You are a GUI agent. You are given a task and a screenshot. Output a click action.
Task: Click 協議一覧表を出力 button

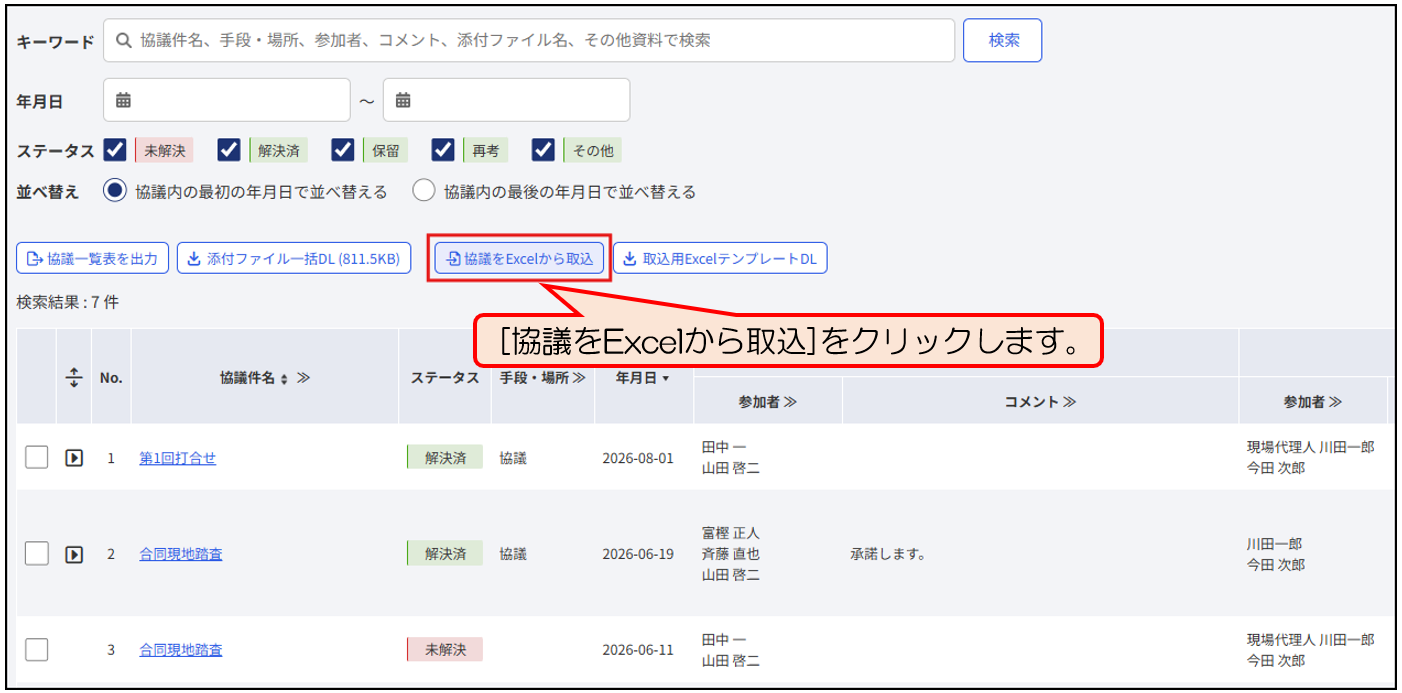(x=93, y=259)
